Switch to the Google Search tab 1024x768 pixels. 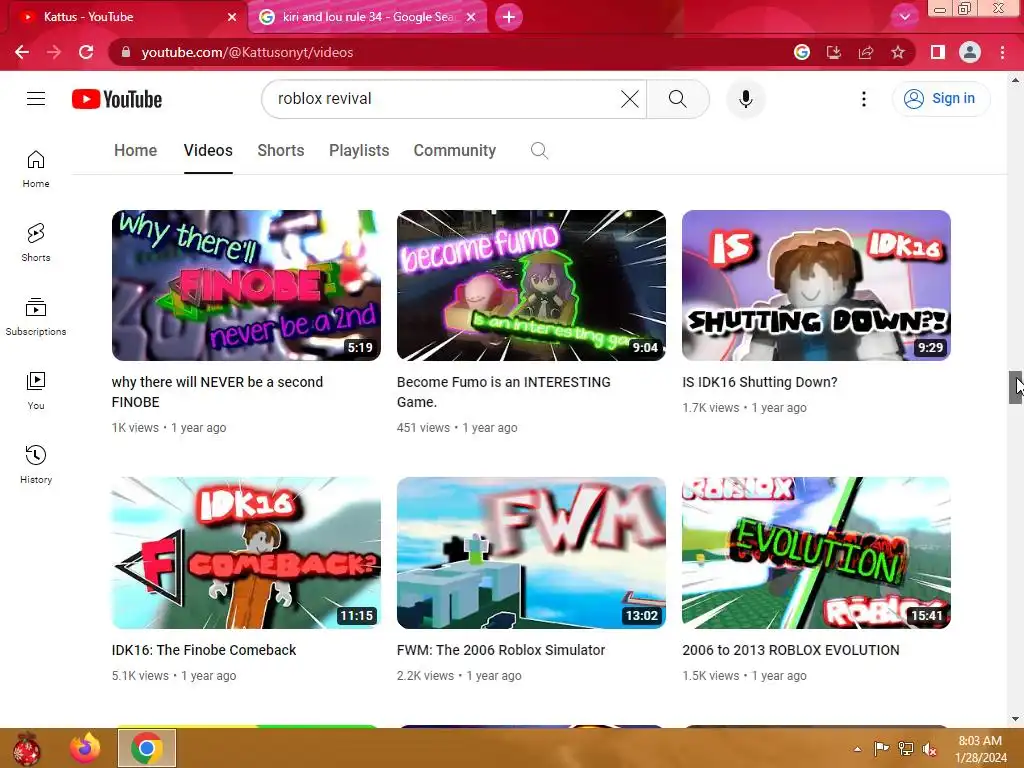coord(366,17)
